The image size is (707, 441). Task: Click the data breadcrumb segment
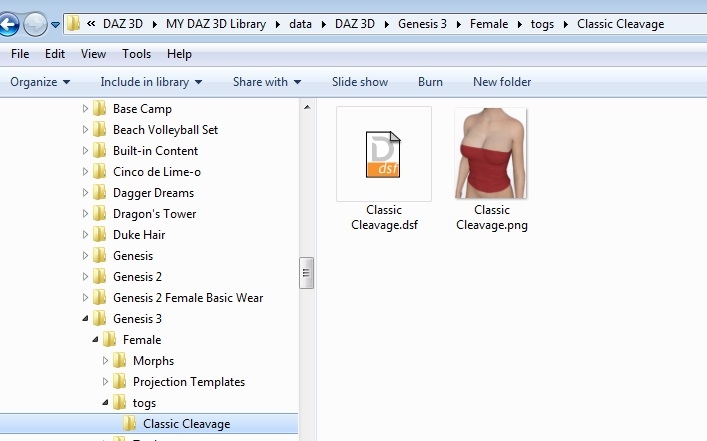click(x=300, y=24)
